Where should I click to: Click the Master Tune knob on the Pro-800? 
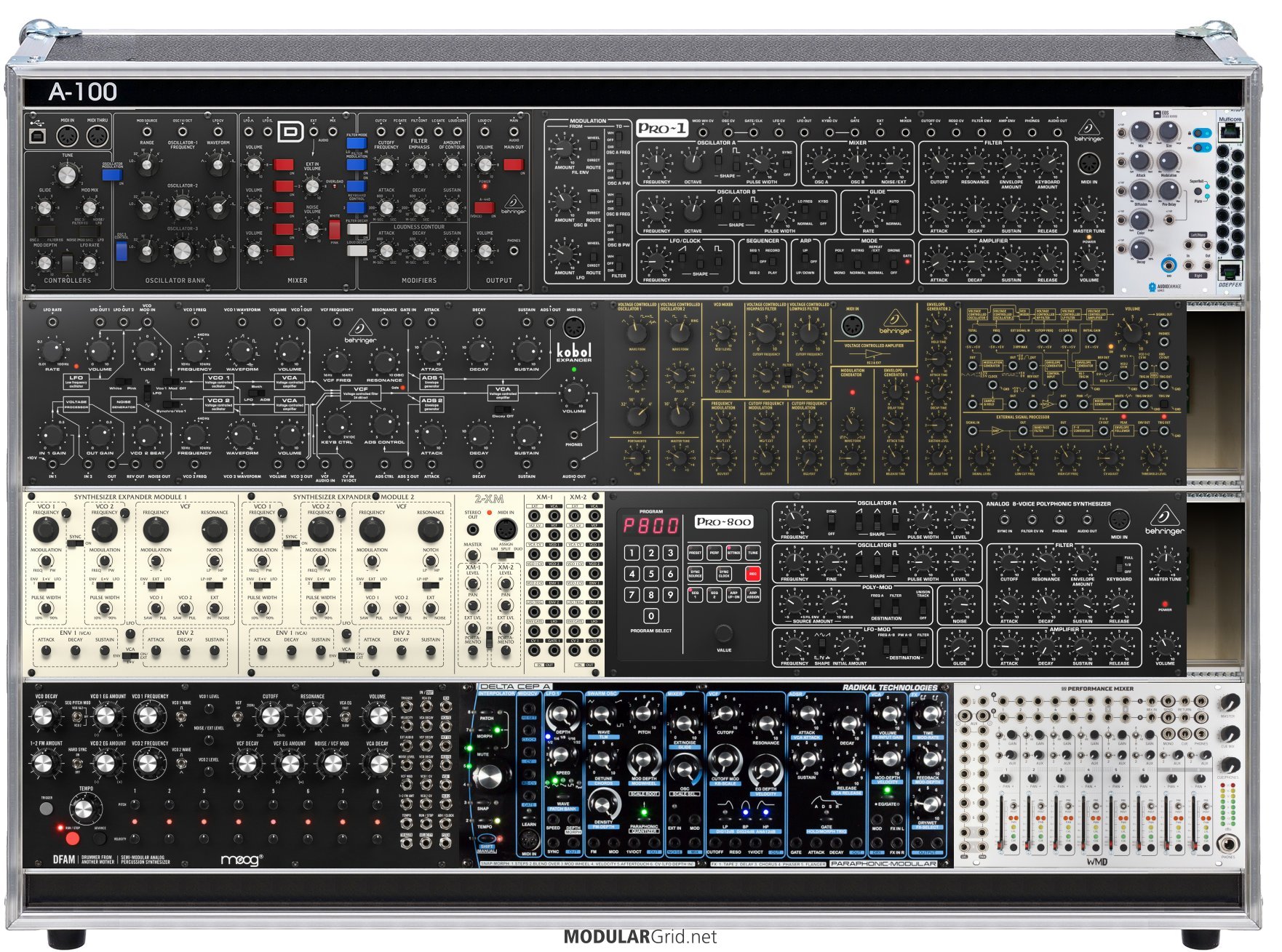pos(1164,561)
